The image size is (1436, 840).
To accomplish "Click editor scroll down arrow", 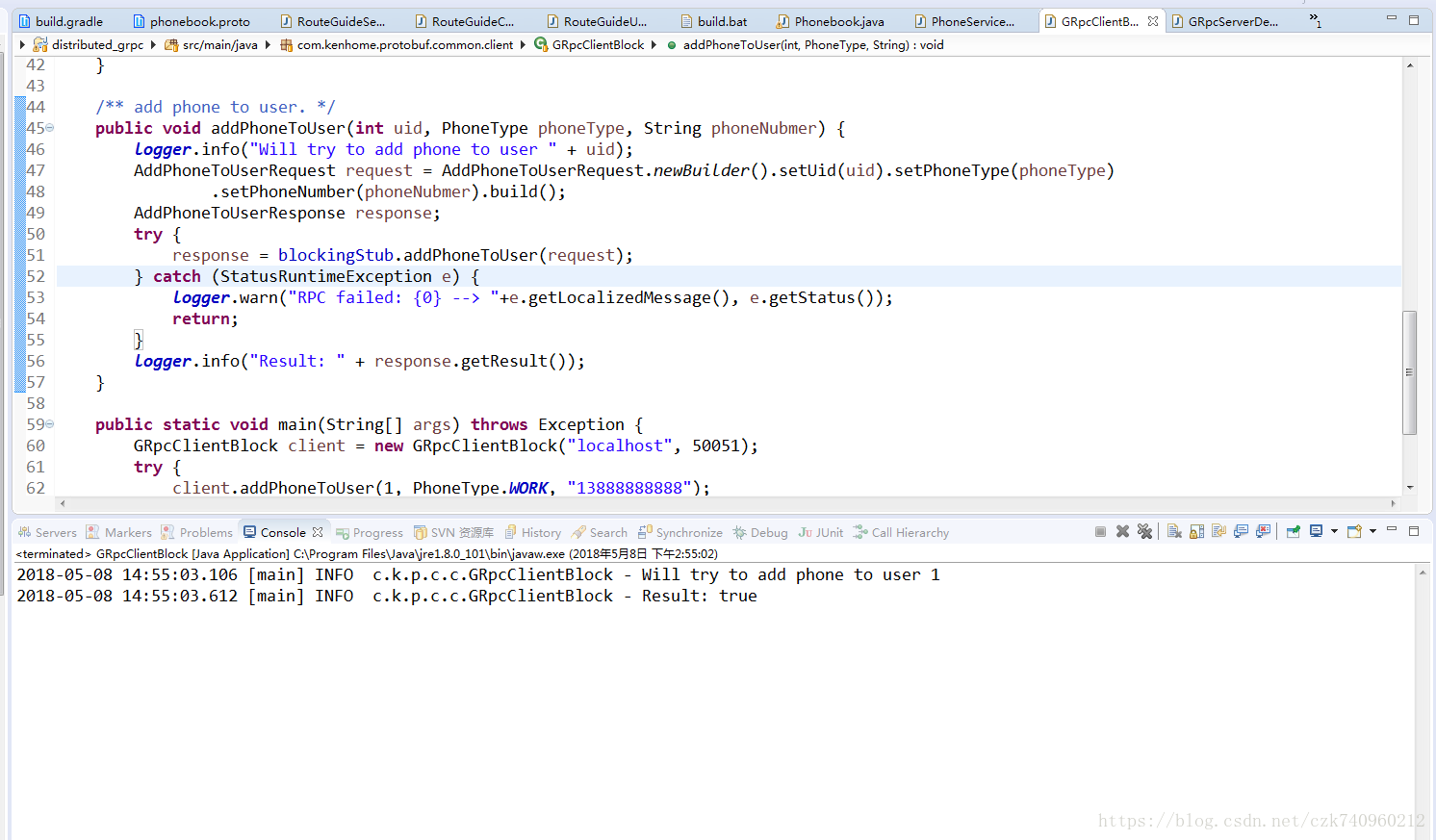I will pos(1409,488).
